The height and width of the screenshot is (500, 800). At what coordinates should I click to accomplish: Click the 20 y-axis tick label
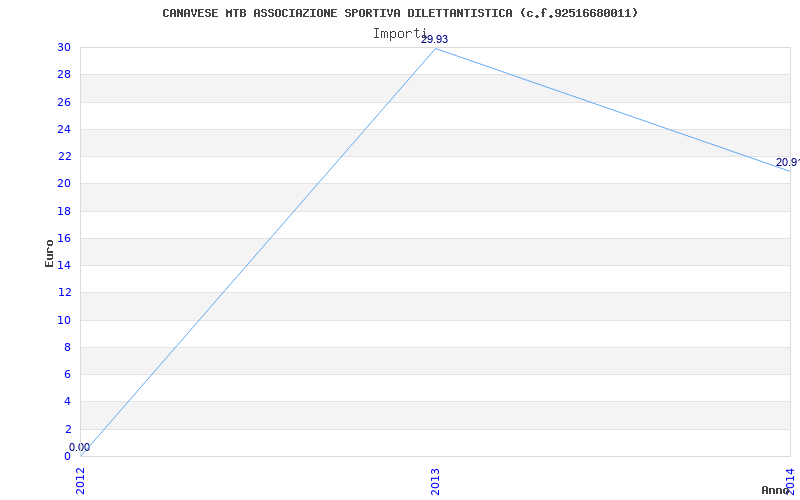click(x=64, y=184)
